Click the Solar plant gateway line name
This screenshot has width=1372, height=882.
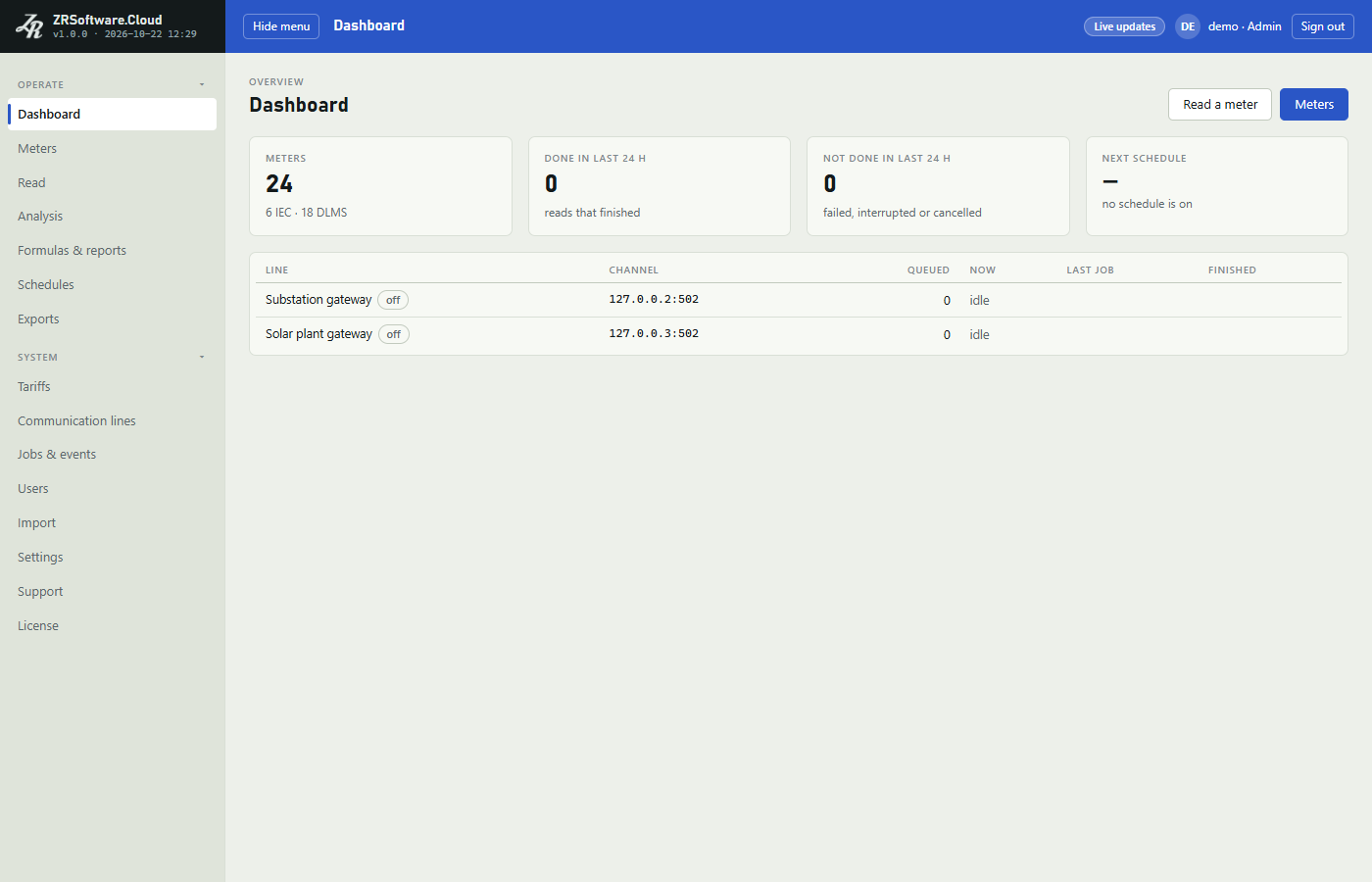318,334
